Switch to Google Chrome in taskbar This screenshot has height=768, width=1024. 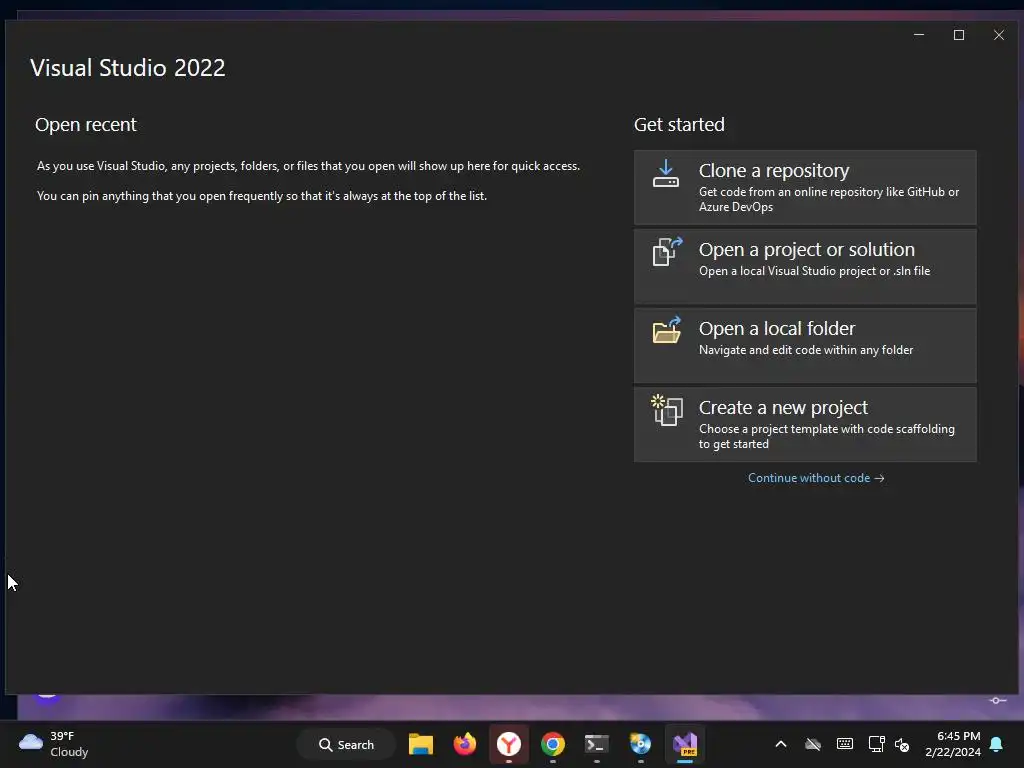(x=552, y=744)
